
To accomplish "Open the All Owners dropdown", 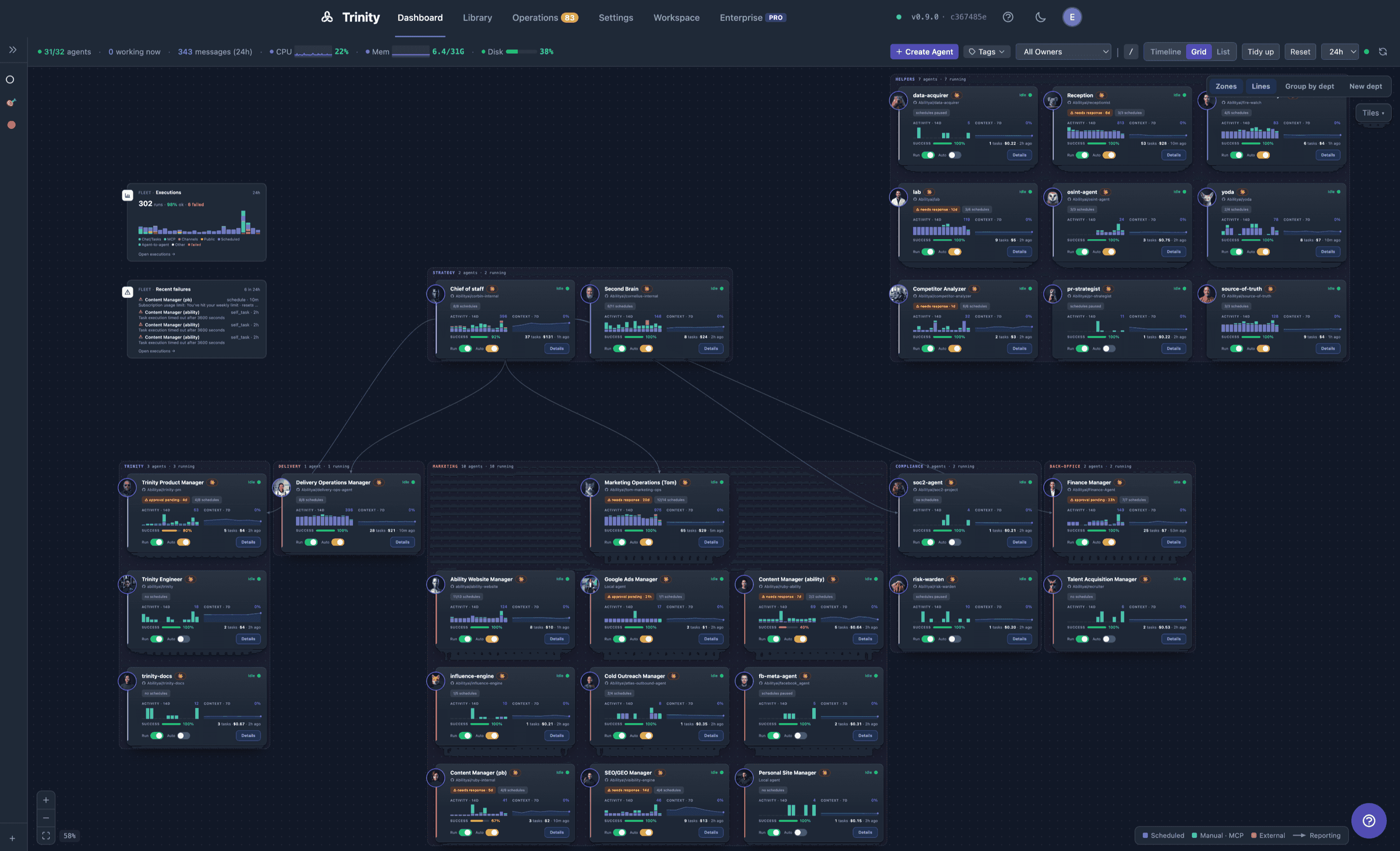I will (1063, 52).
